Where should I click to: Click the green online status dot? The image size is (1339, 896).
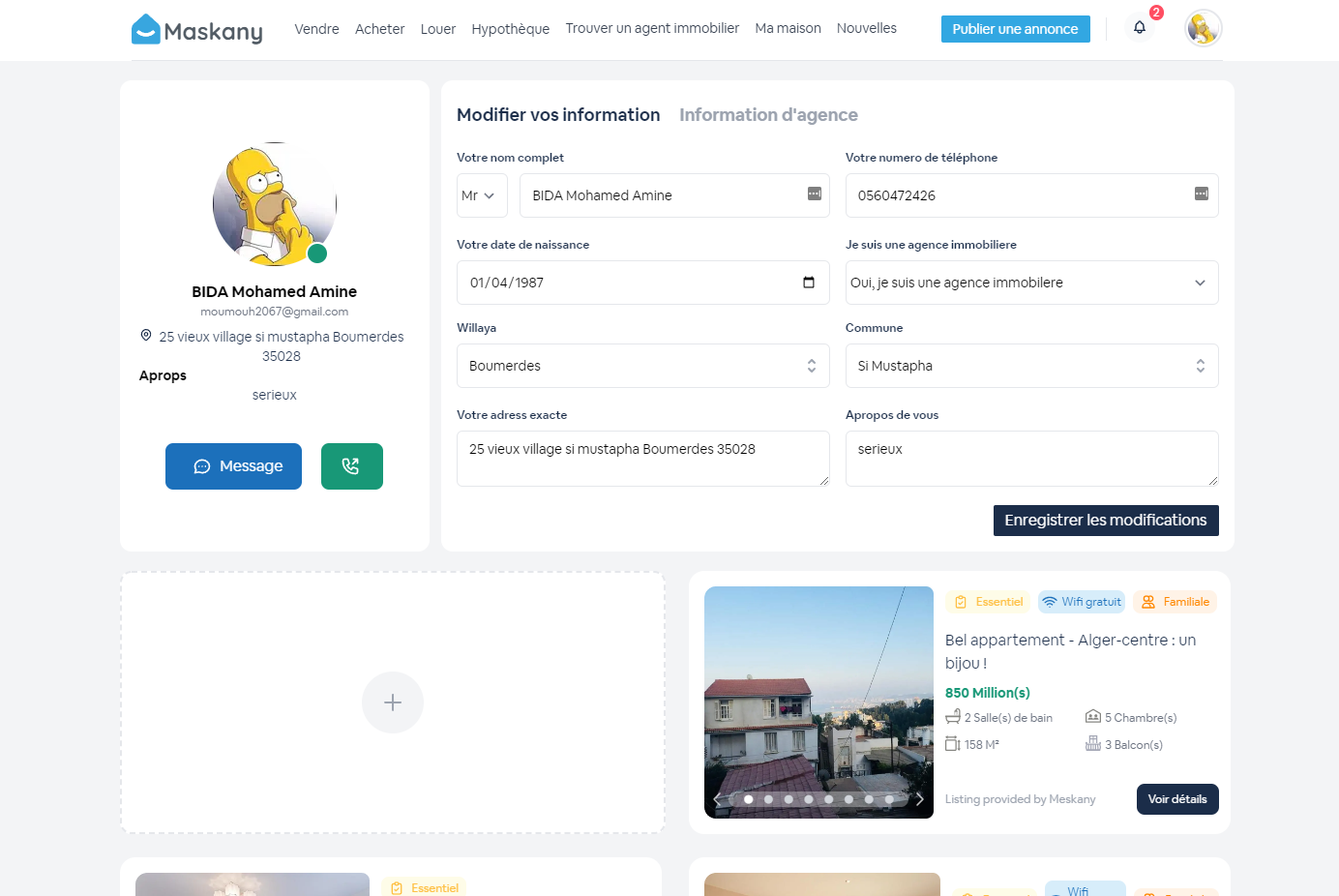point(317,254)
